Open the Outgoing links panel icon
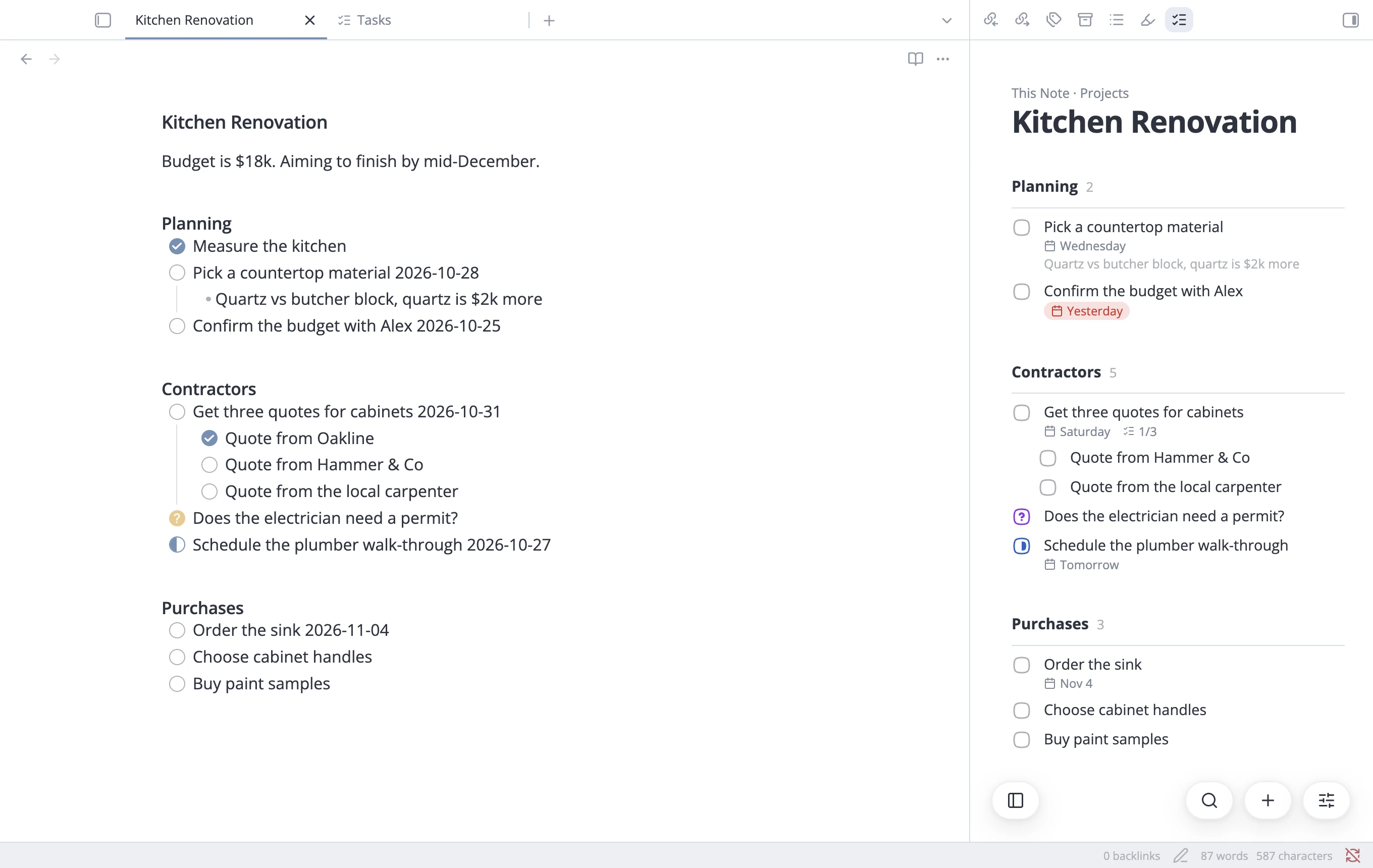Image resolution: width=1373 pixels, height=868 pixels. point(1022,20)
